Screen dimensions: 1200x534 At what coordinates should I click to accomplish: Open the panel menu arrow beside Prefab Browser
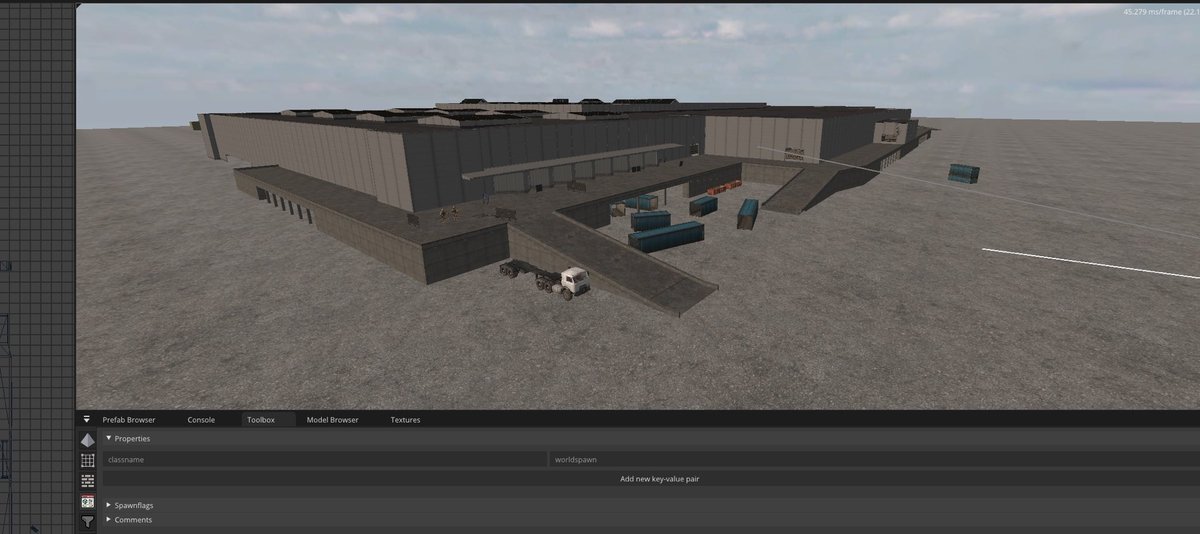tap(87, 420)
